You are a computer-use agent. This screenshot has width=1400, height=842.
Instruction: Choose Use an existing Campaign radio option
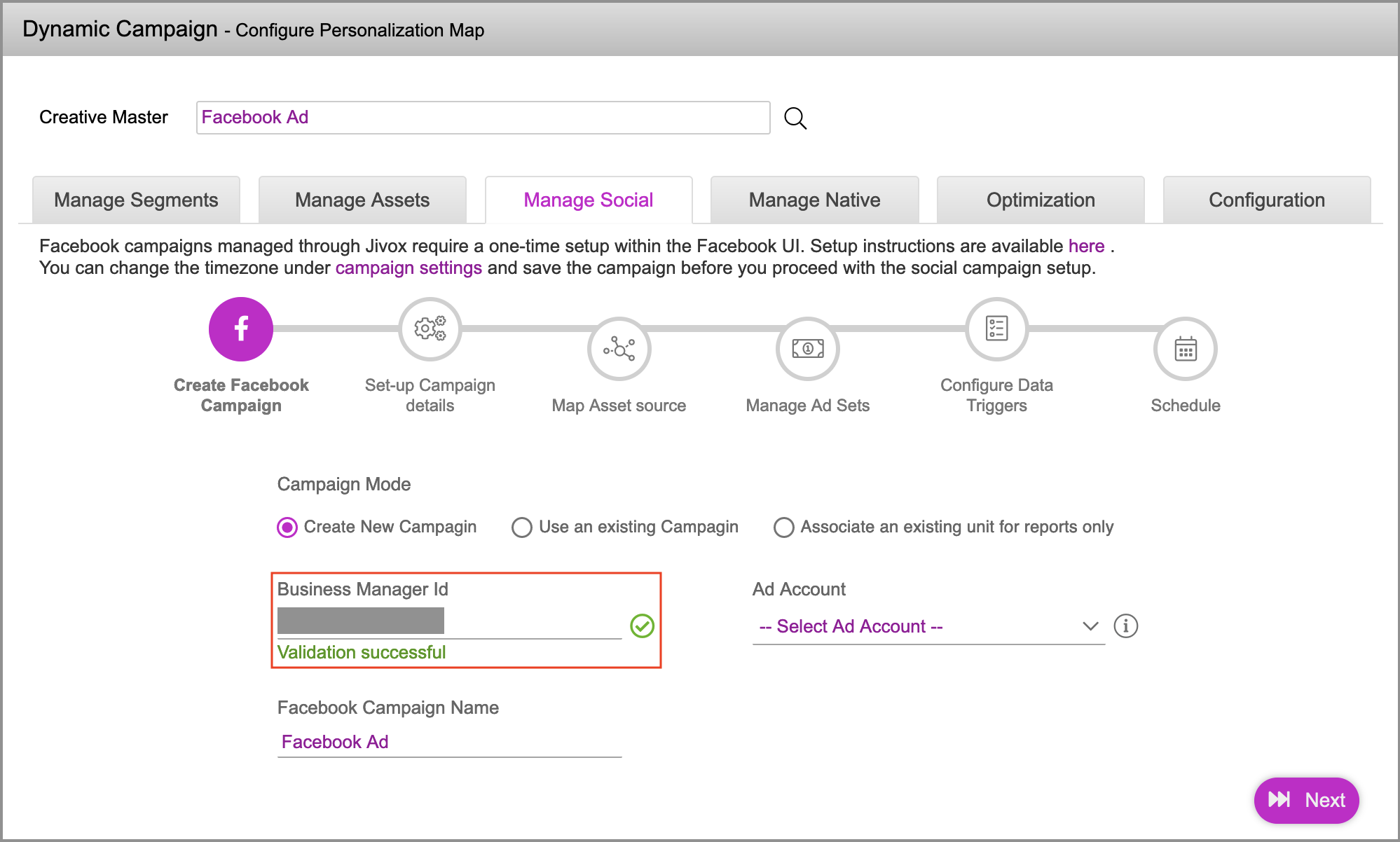pyautogui.click(x=522, y=527)
